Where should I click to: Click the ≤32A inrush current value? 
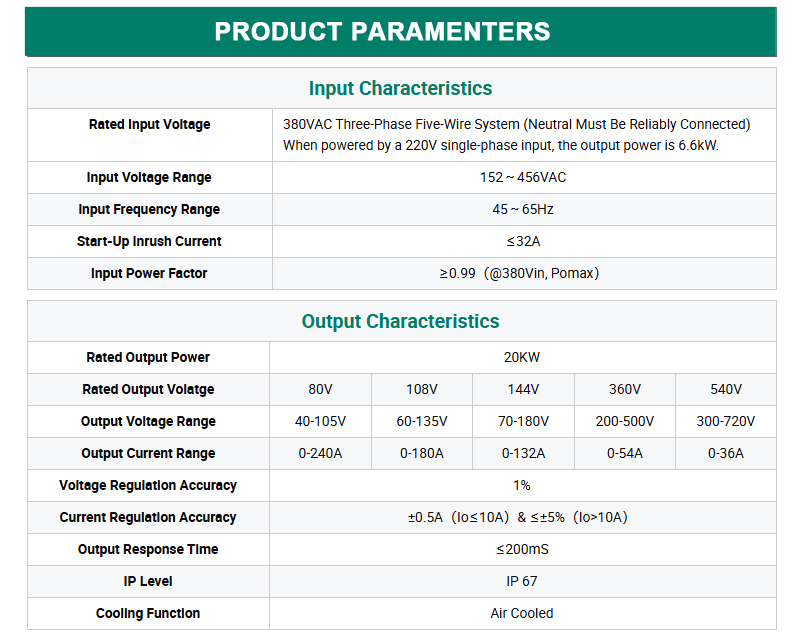[x=523, y=241]
